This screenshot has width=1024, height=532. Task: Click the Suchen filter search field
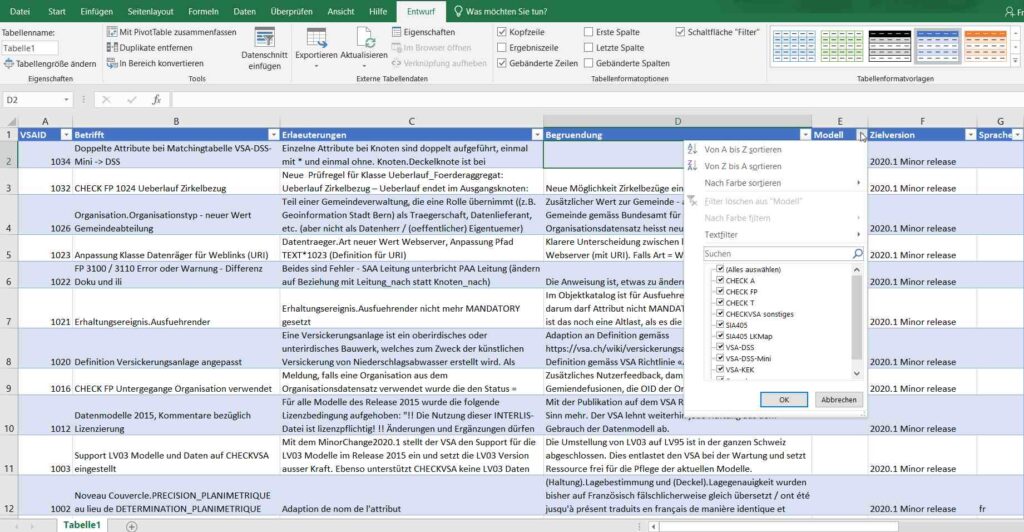click(x=777, y=254)
